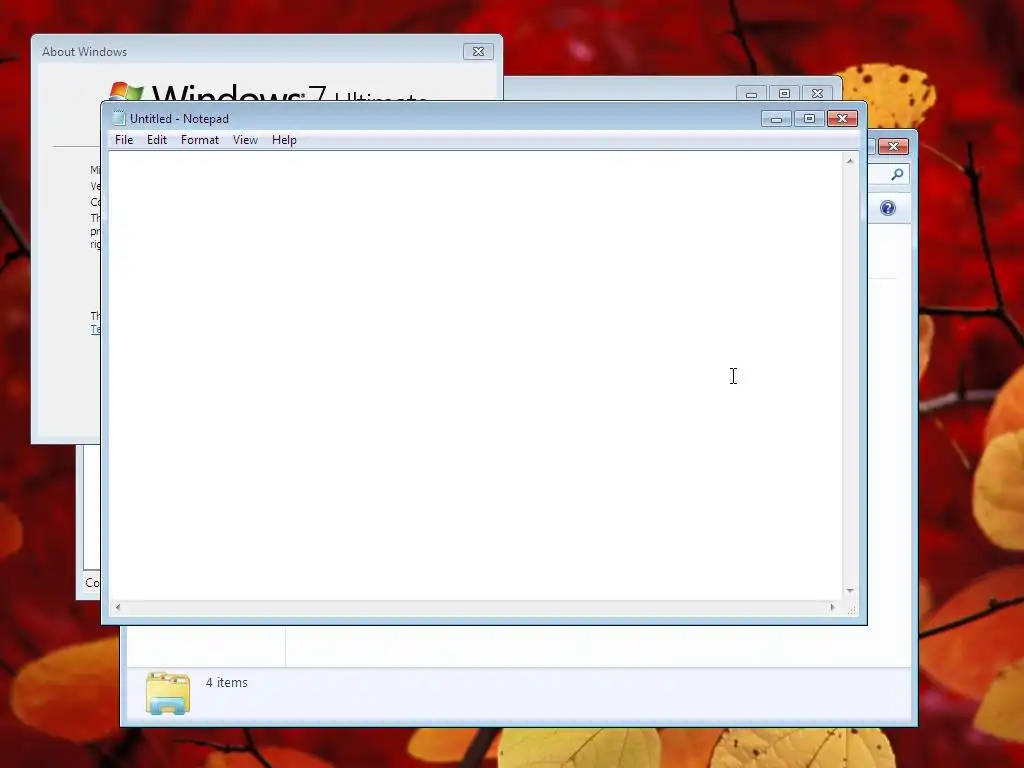Open the Format menu in Notepad
The height and width of the screenshot is (768, 1024).
coord(200,140)
